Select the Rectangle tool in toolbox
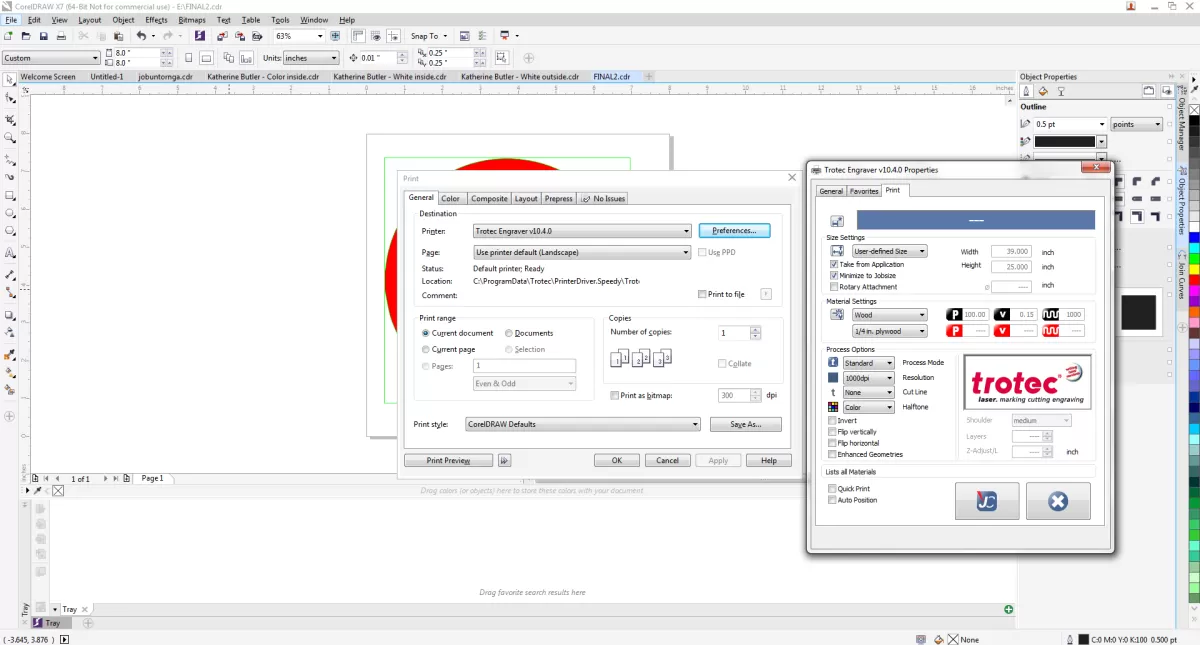1200x645 pixels. tap(10, 196)
